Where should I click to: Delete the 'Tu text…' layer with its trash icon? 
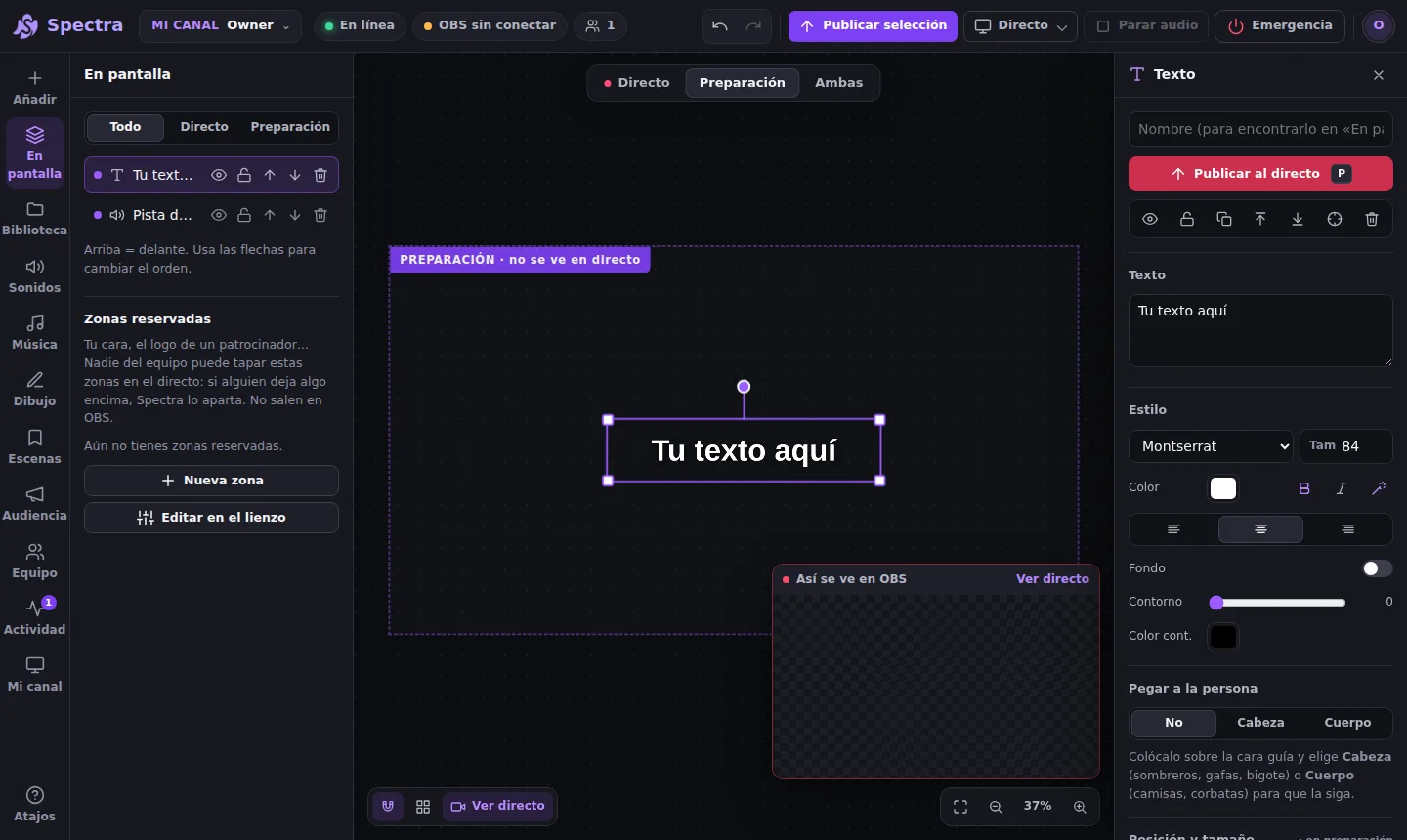320,175
